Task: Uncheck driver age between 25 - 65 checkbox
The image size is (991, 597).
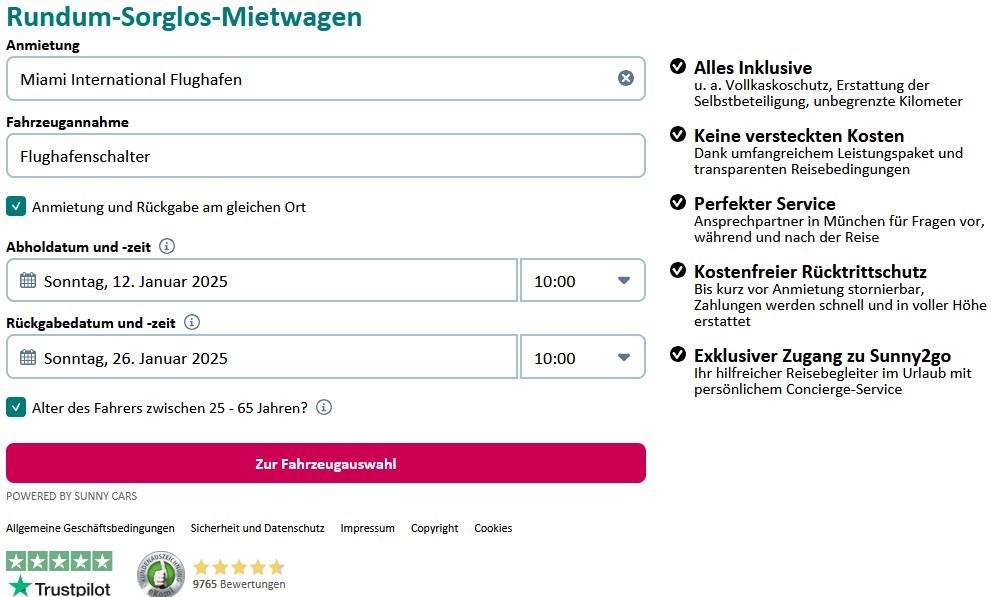Action: point(16,407)
